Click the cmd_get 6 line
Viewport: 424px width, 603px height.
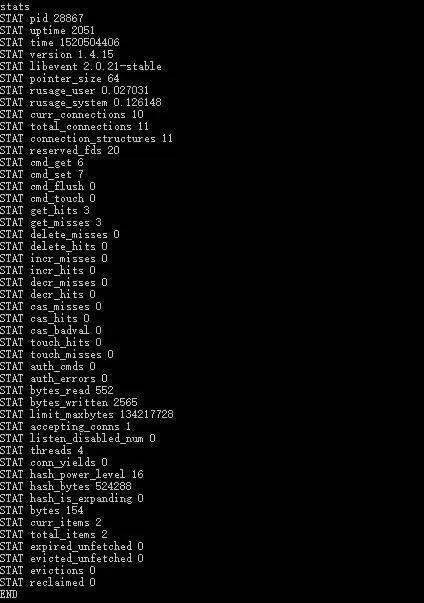[x=42, y=162]
